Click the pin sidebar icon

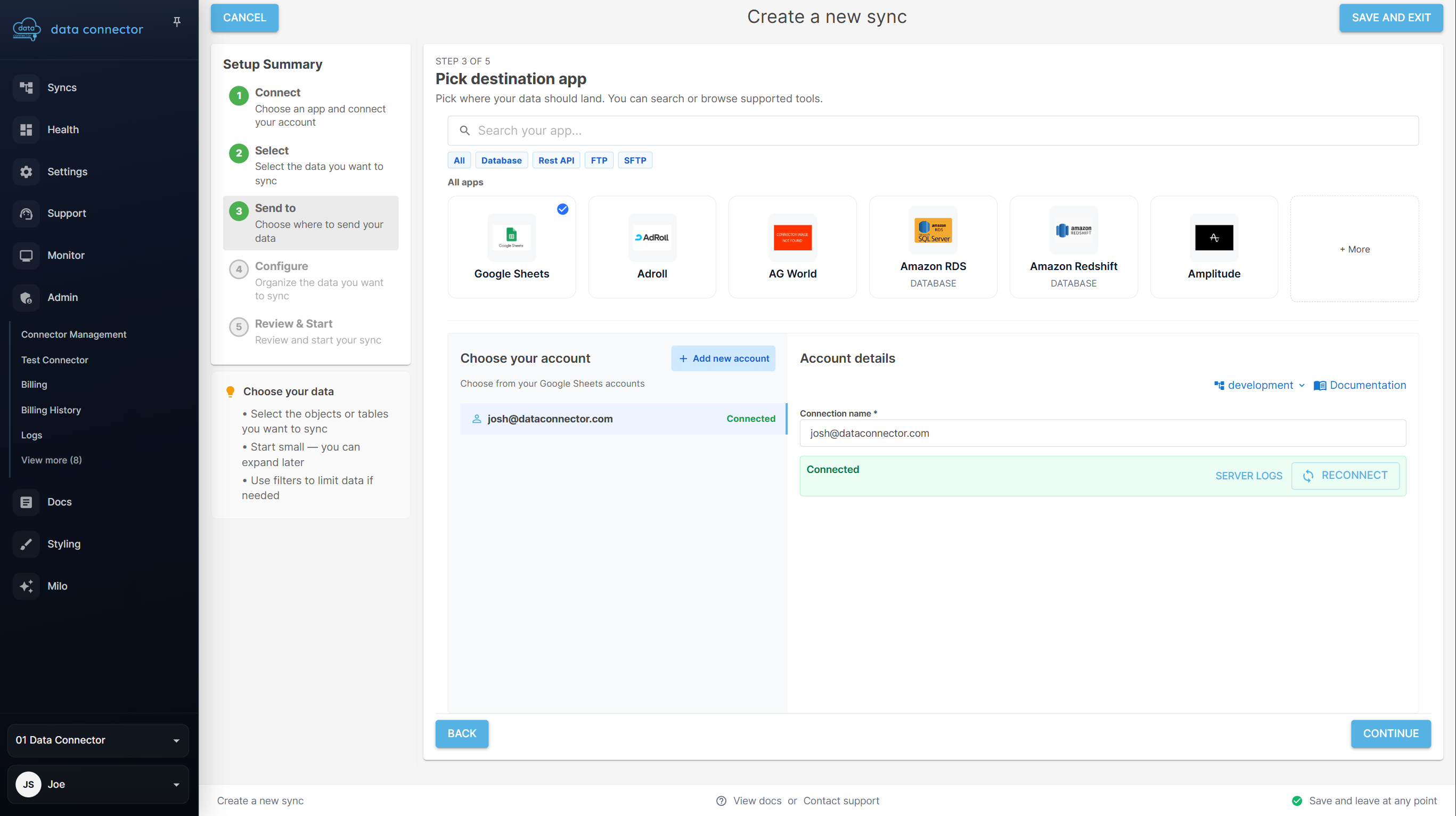coord(177,21)
